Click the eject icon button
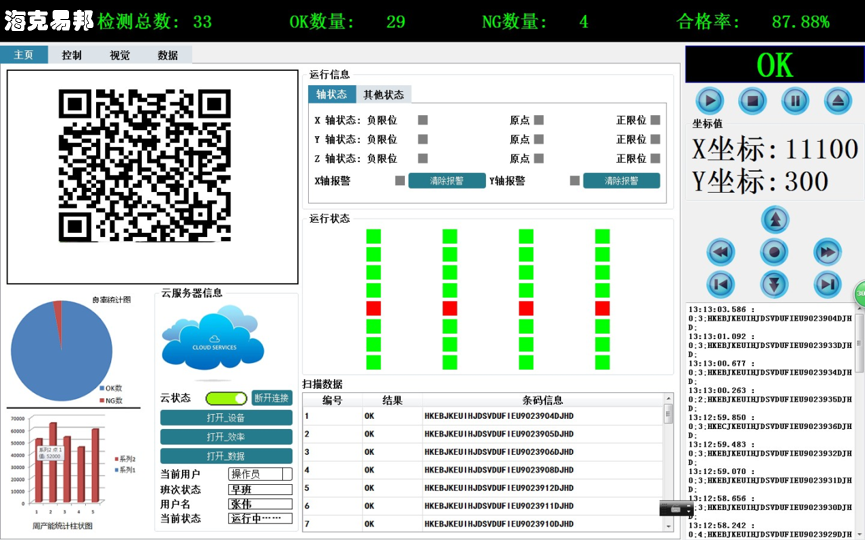 [838, 100]
